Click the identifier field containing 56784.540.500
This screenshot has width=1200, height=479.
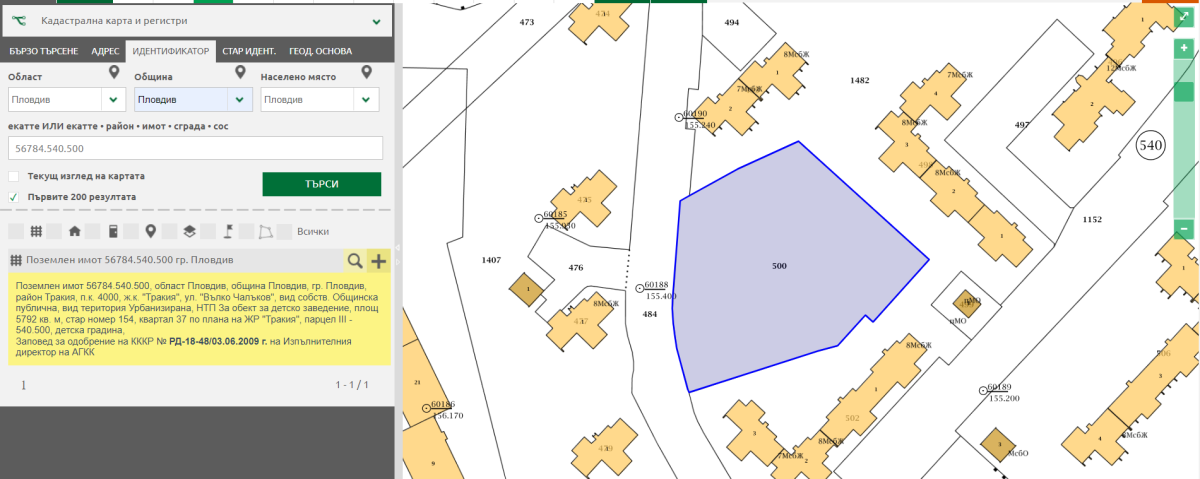click(195, 148)
